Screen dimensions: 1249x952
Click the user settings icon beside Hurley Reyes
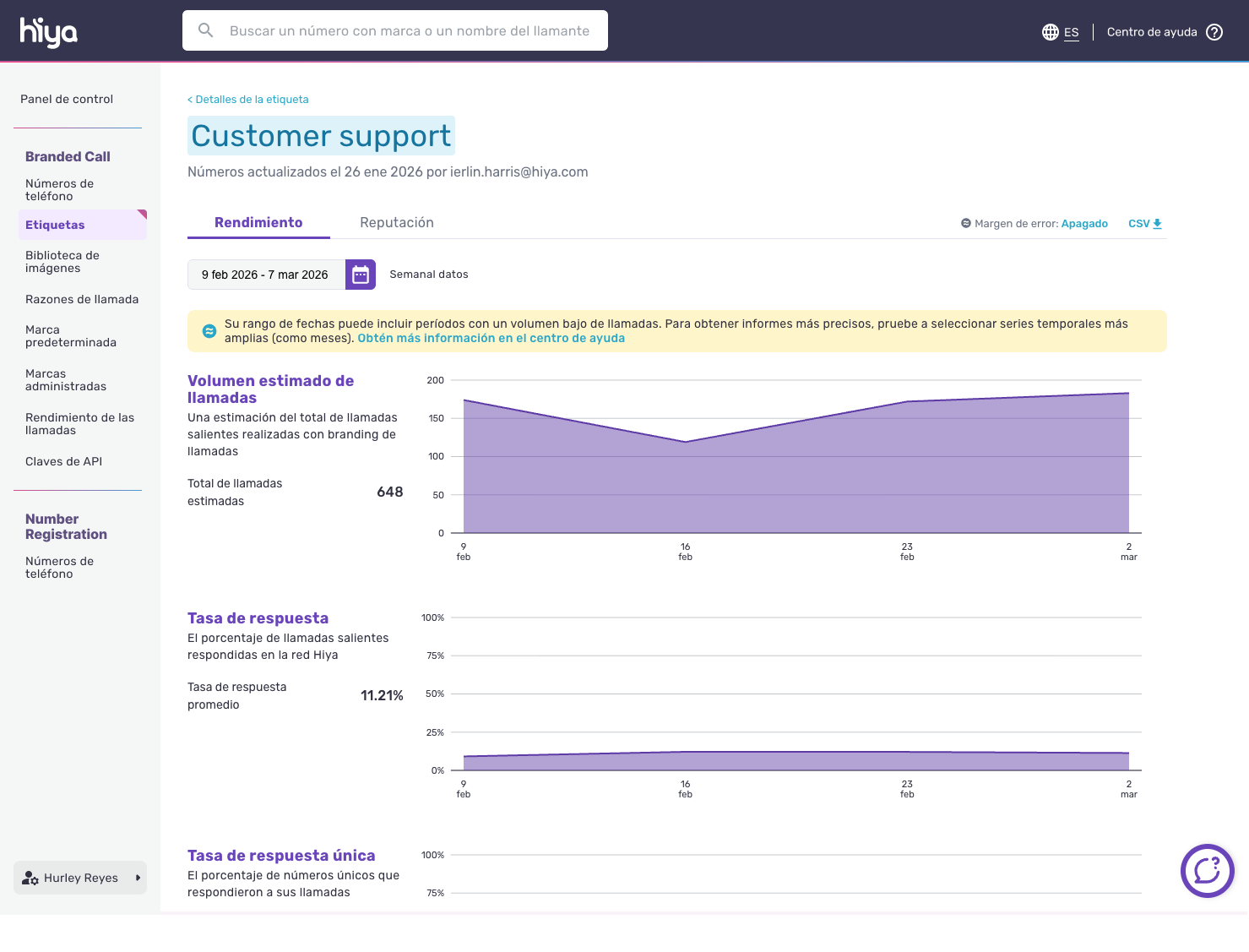tap(30, 878)
